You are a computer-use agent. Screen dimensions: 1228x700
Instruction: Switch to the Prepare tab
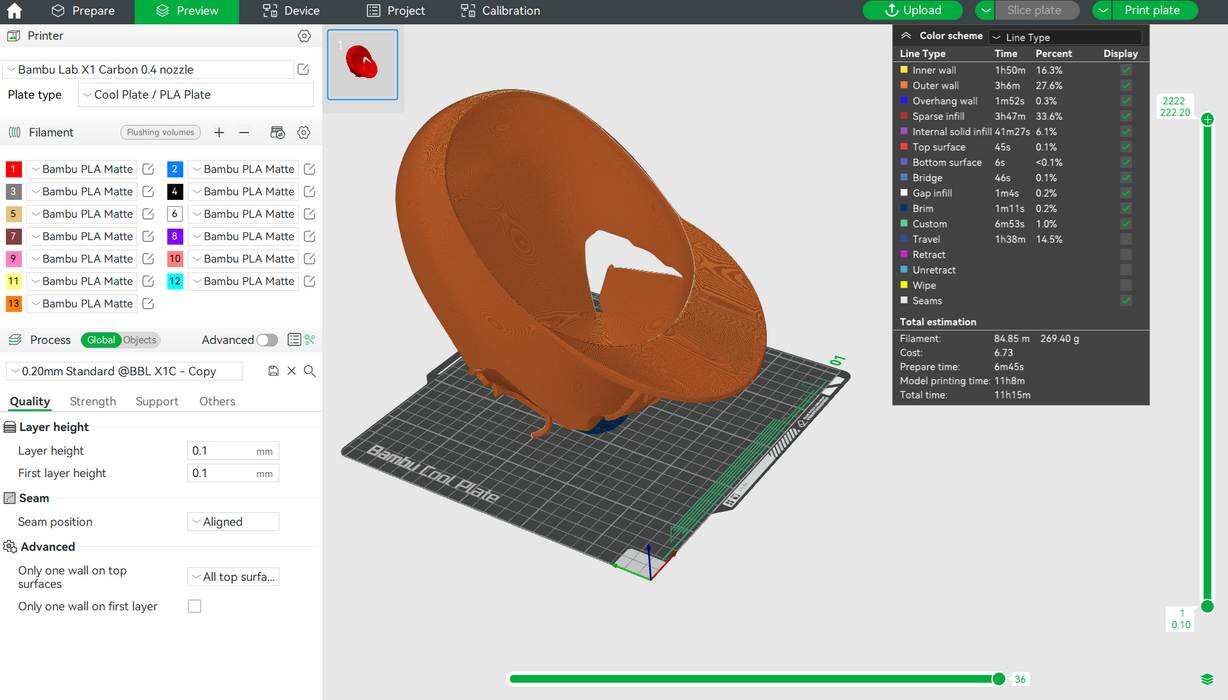click(x=83, y=11)
